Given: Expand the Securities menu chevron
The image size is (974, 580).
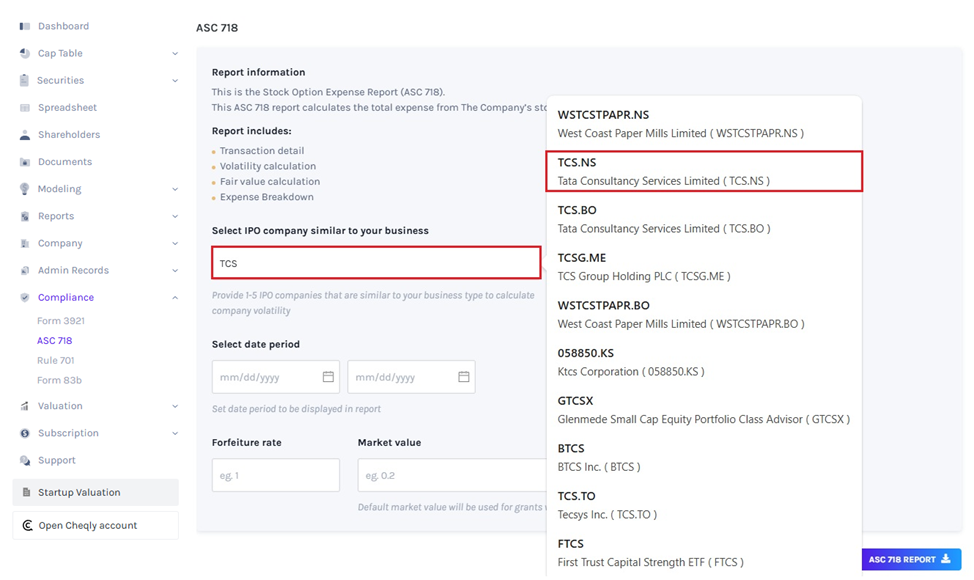Looking at the screenshot, I should (175, 81).
